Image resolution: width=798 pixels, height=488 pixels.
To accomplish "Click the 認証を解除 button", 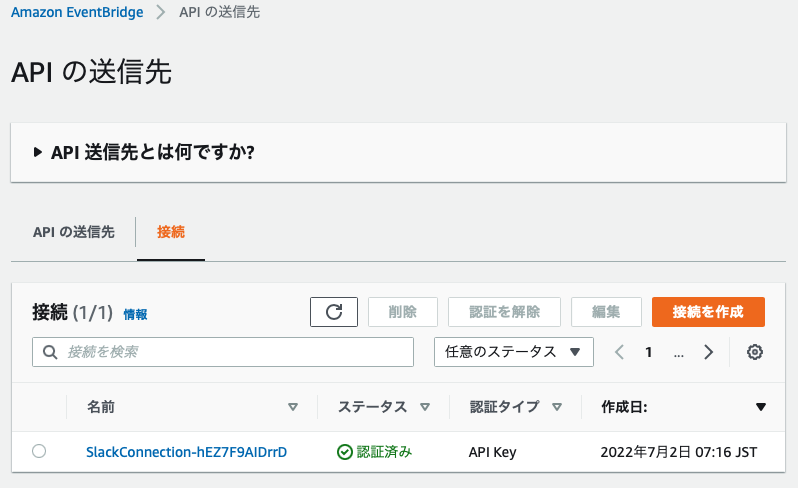I will [x=504, y=312].
